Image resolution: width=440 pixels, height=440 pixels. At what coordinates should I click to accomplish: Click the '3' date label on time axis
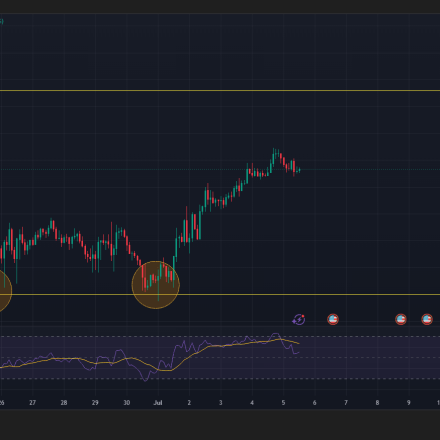pos(220,403)
